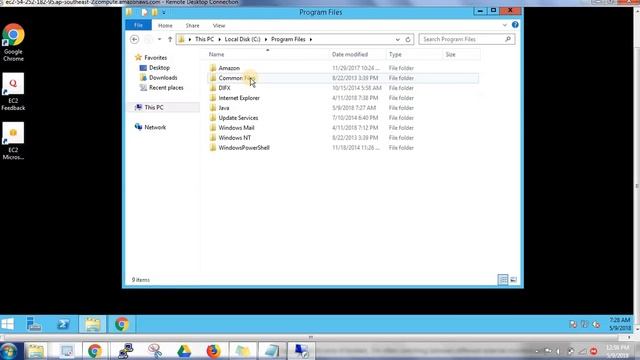Click Java date 5/9/2018 7:27 AM
This screenshot has height=360, width=640.
click(x=354, y=108)
